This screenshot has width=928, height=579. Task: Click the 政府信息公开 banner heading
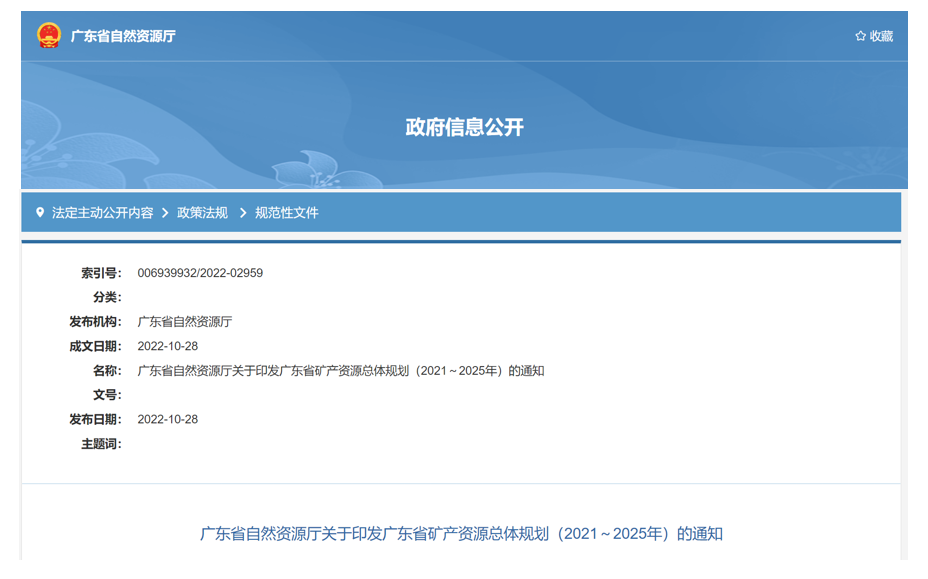point(463,127)
